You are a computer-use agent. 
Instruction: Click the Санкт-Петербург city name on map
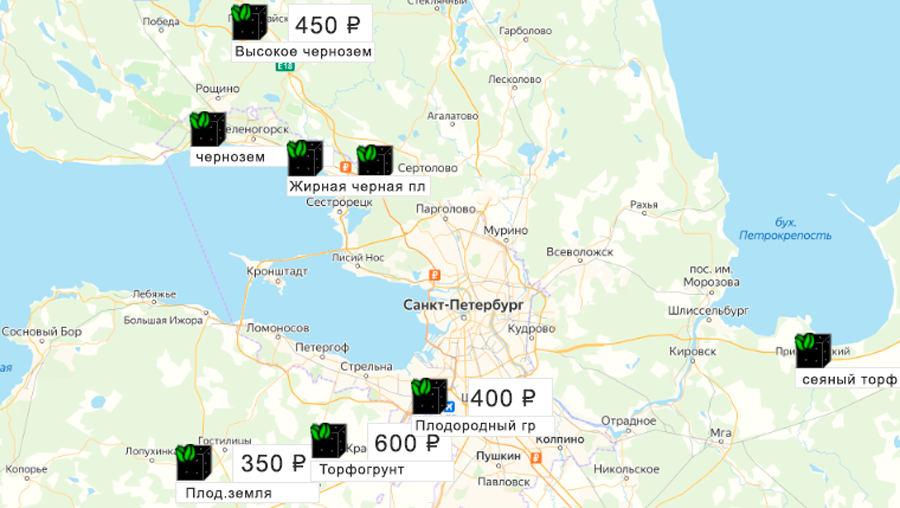pyautogui.click(x=463, y=304)
